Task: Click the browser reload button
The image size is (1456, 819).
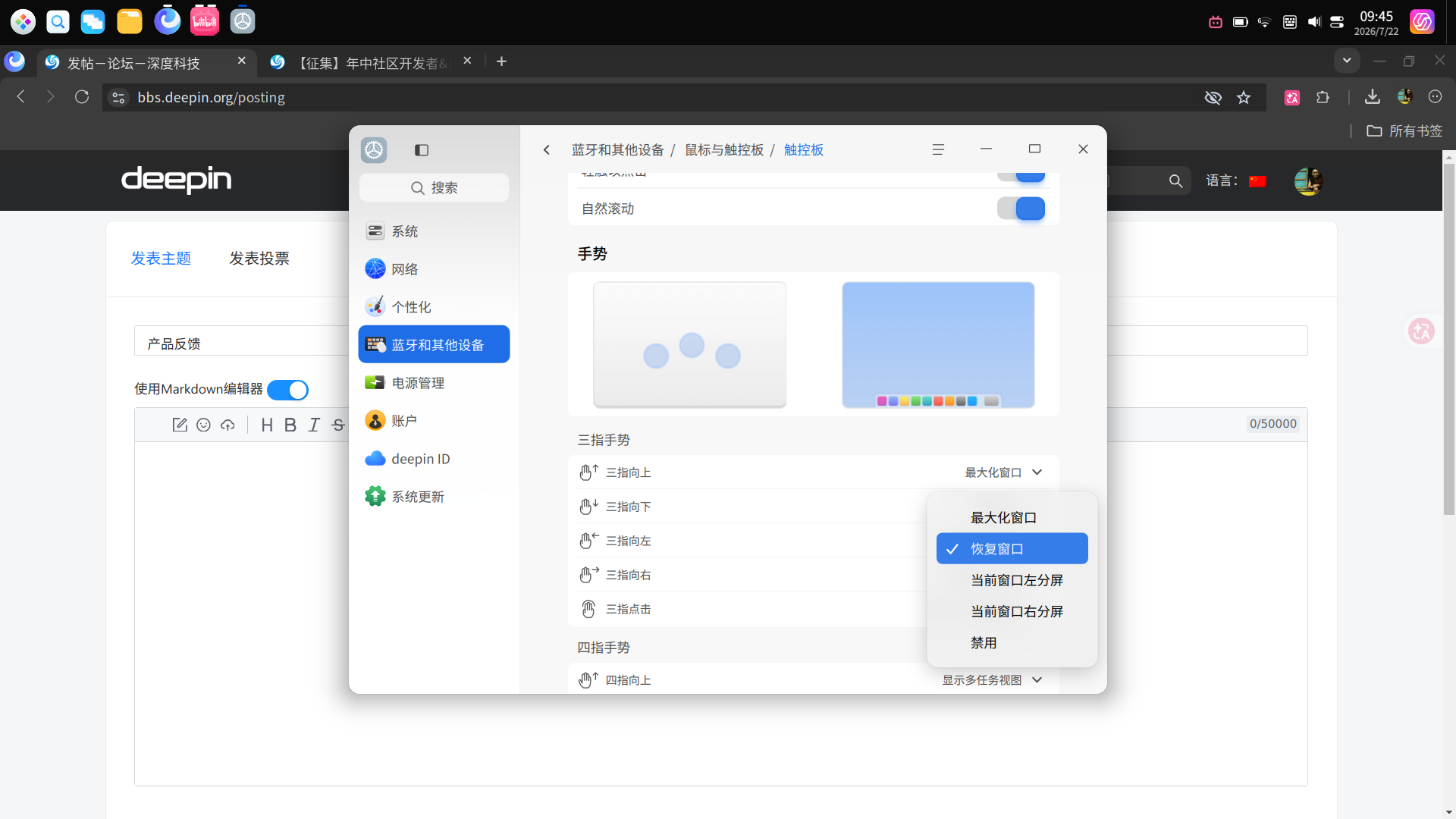Action: (82, 97)
